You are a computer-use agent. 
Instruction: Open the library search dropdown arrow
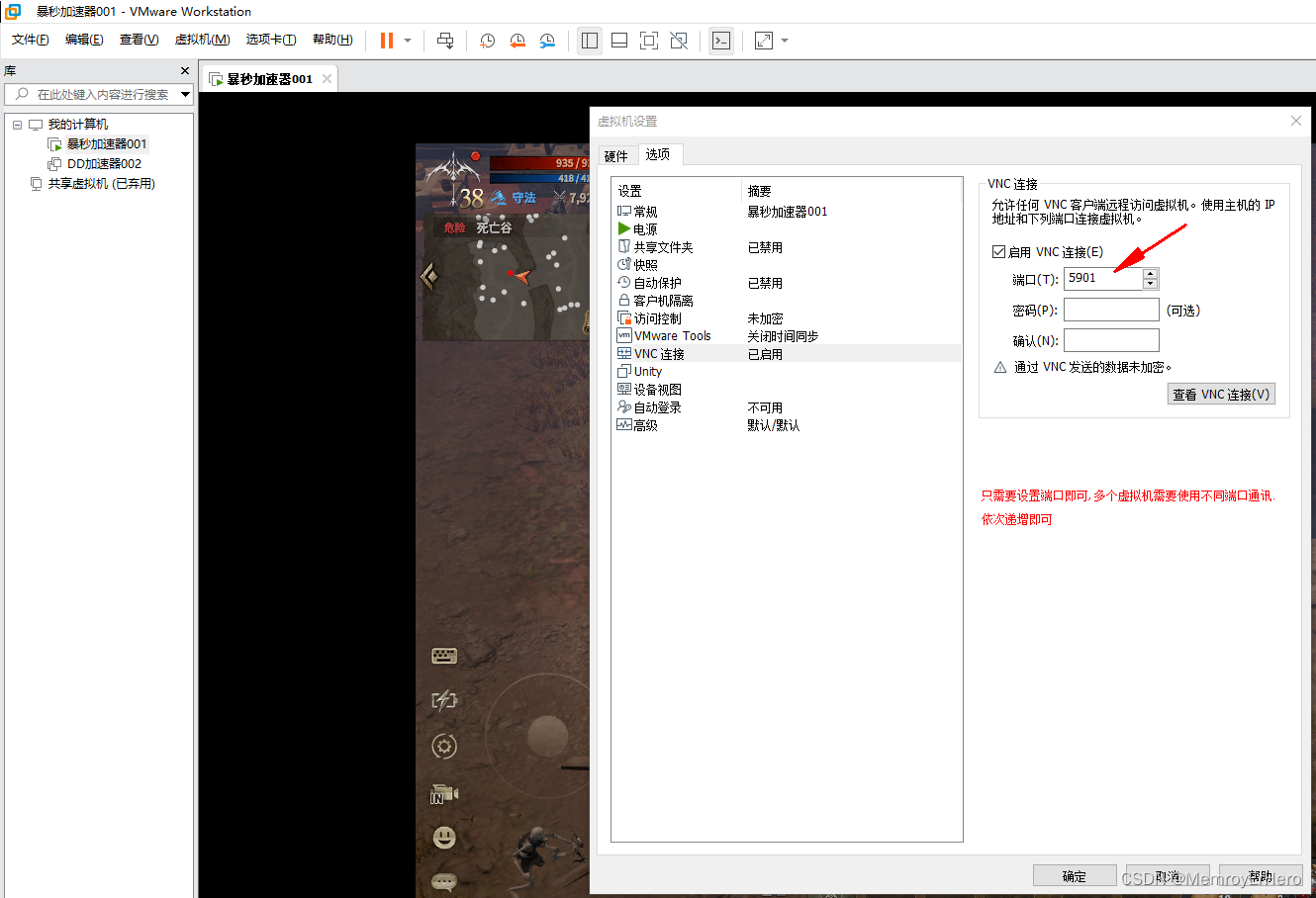(x=185, y=94)
